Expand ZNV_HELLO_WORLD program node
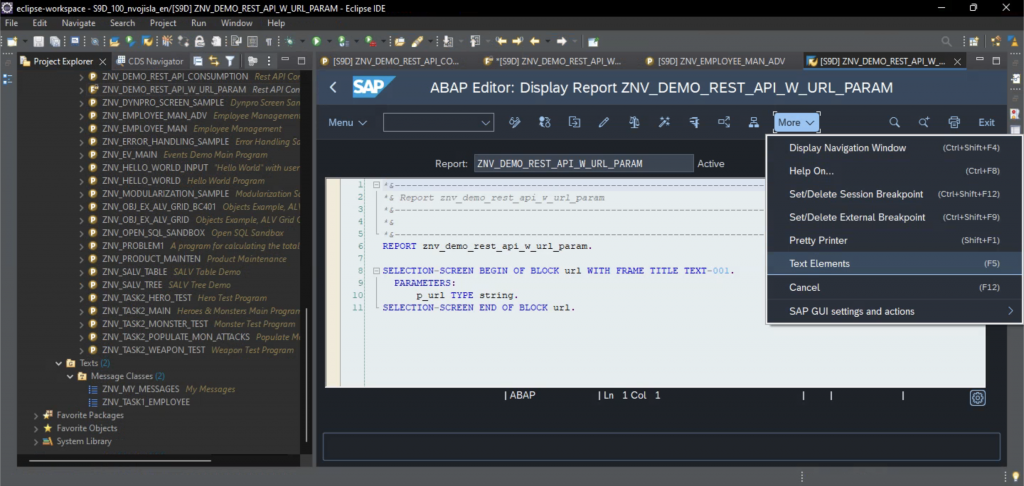The width and height of the screenshot is (1024, 486). [81, 180]
